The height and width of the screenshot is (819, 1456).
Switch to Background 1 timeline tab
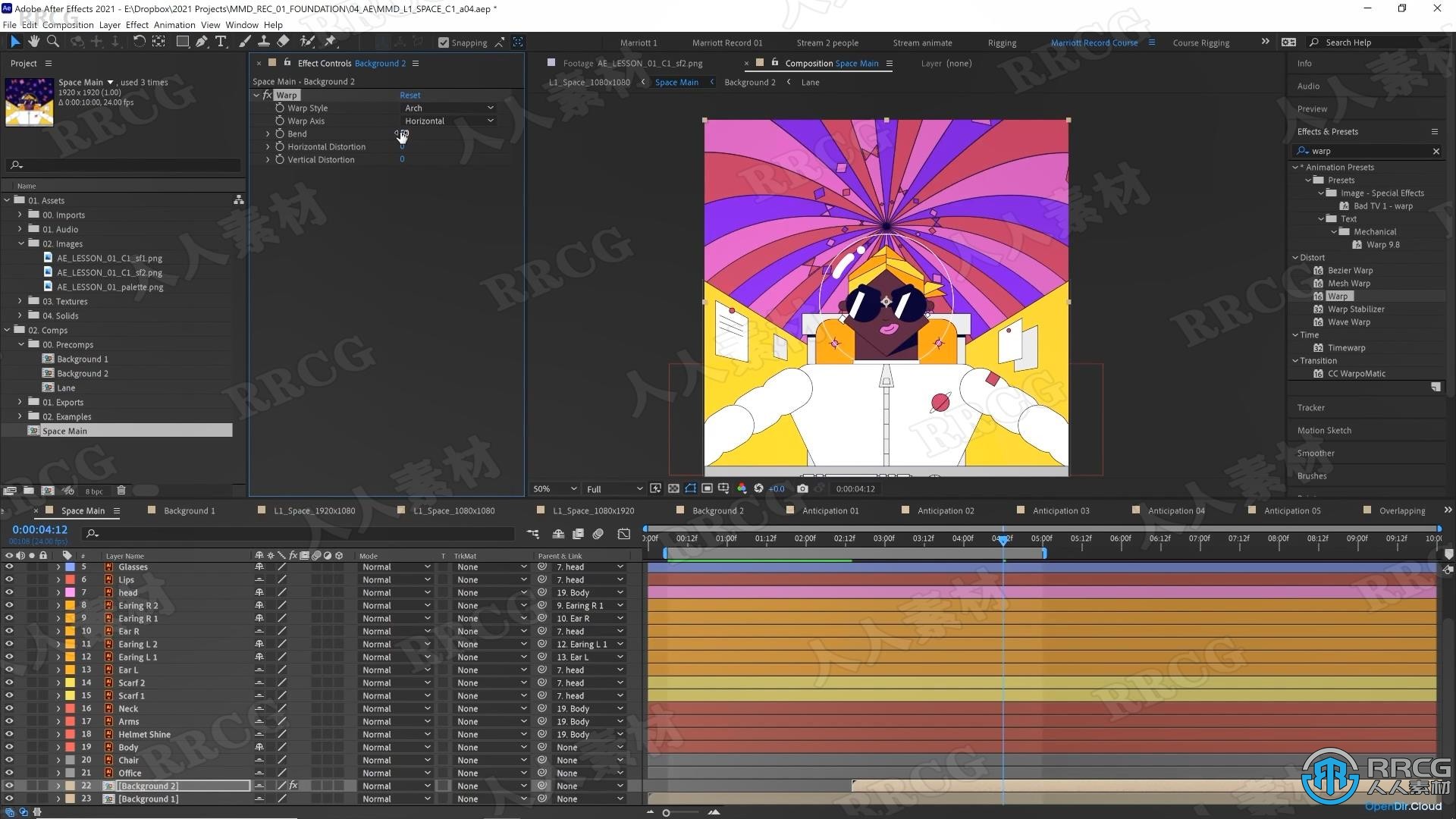pos(190,510)
